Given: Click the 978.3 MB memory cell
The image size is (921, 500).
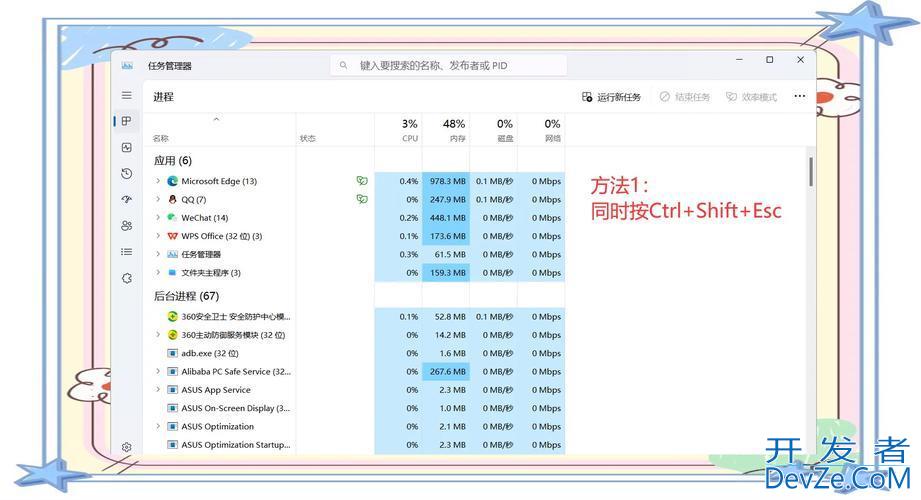Looking at the screenshot, I should (x=446, y=181).
